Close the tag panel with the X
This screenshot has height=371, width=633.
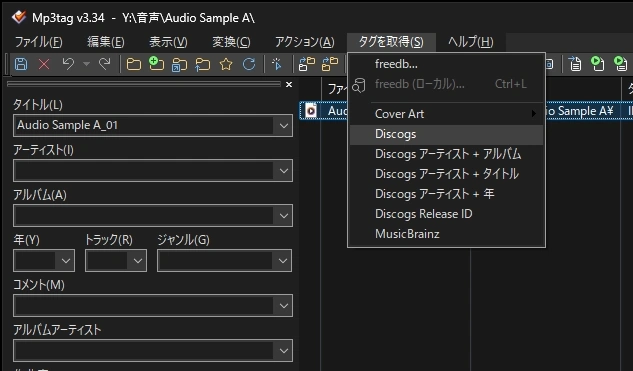point(289,84)
